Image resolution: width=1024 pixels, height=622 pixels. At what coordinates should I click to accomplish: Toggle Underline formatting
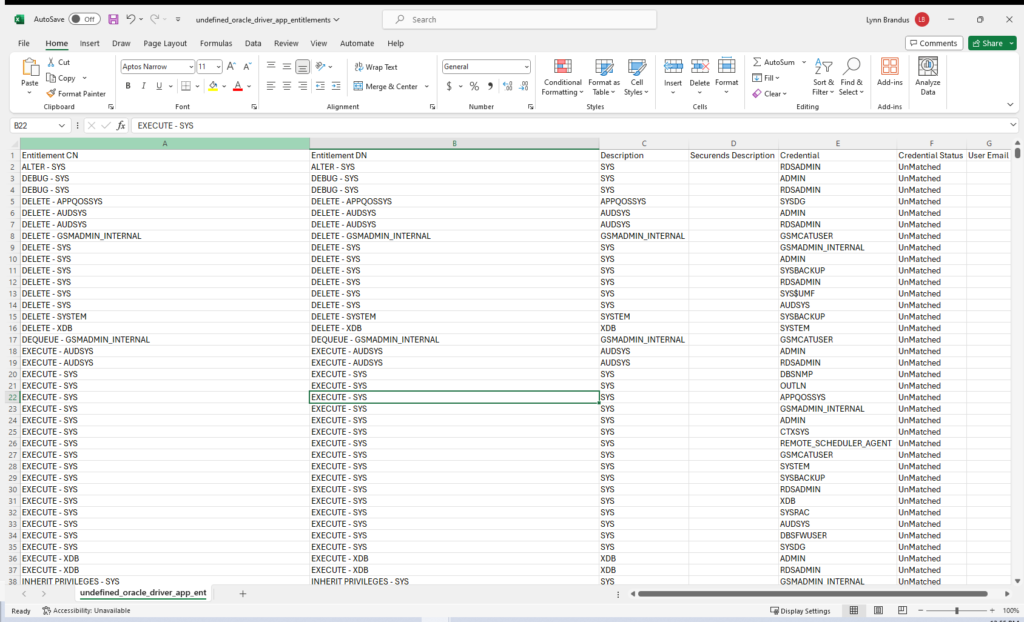159,86
